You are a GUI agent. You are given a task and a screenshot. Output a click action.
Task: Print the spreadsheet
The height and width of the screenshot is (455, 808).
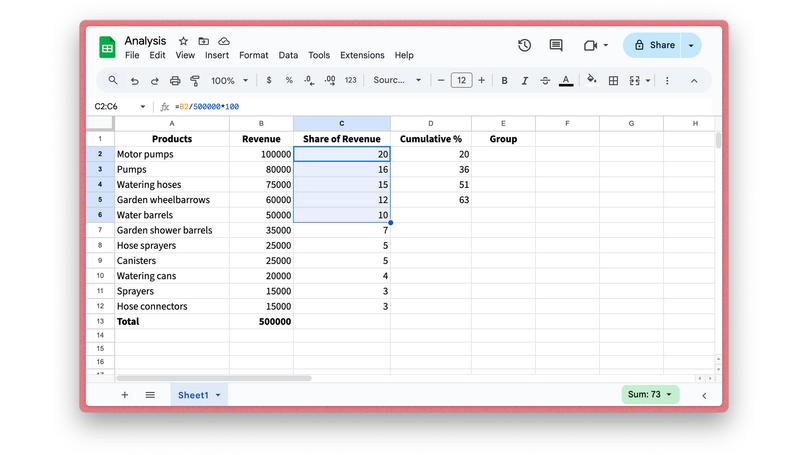(x=175, y=81)
